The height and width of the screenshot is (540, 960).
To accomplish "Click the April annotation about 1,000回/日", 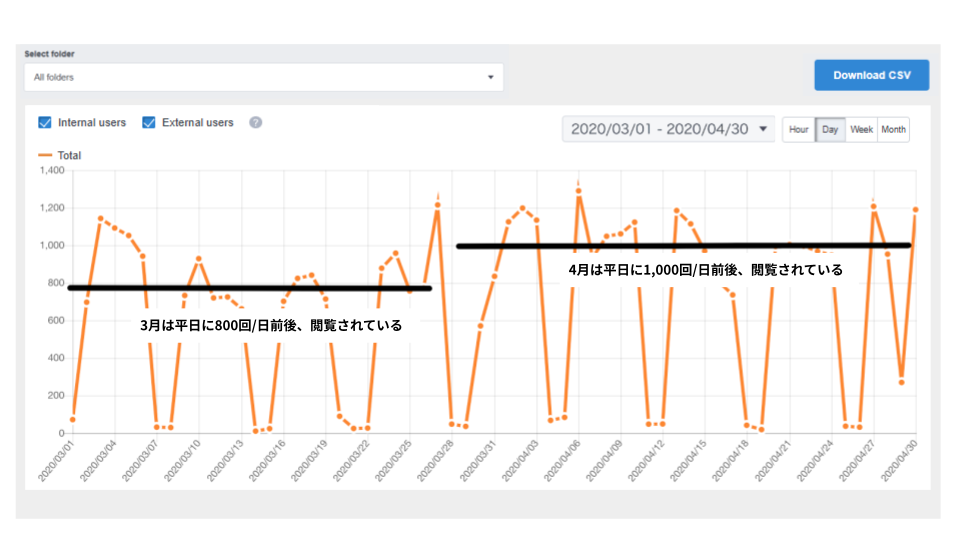I will 705,269.
